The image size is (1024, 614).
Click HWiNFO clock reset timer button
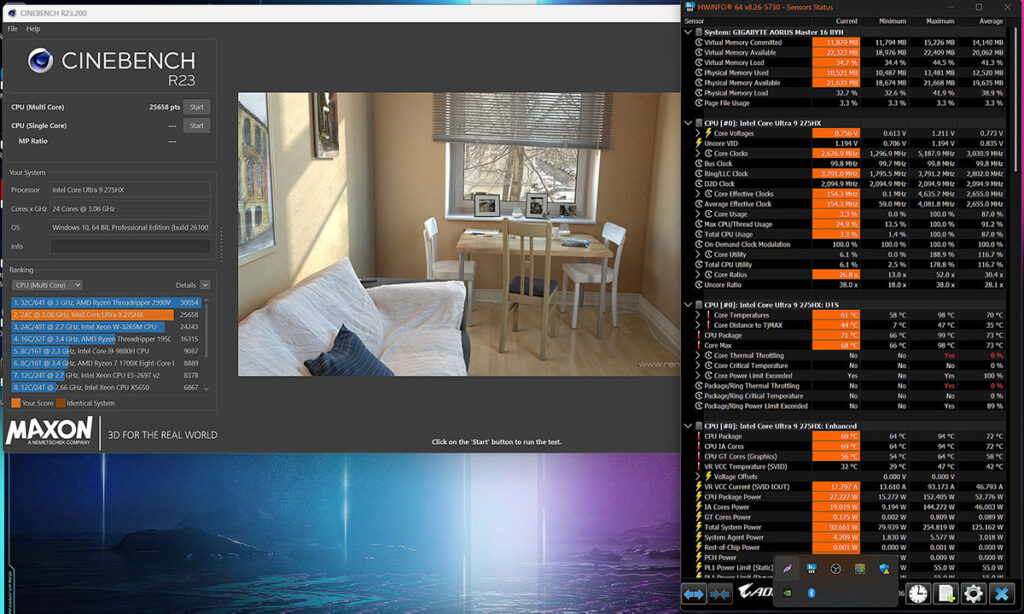click(x=918, y=594)
